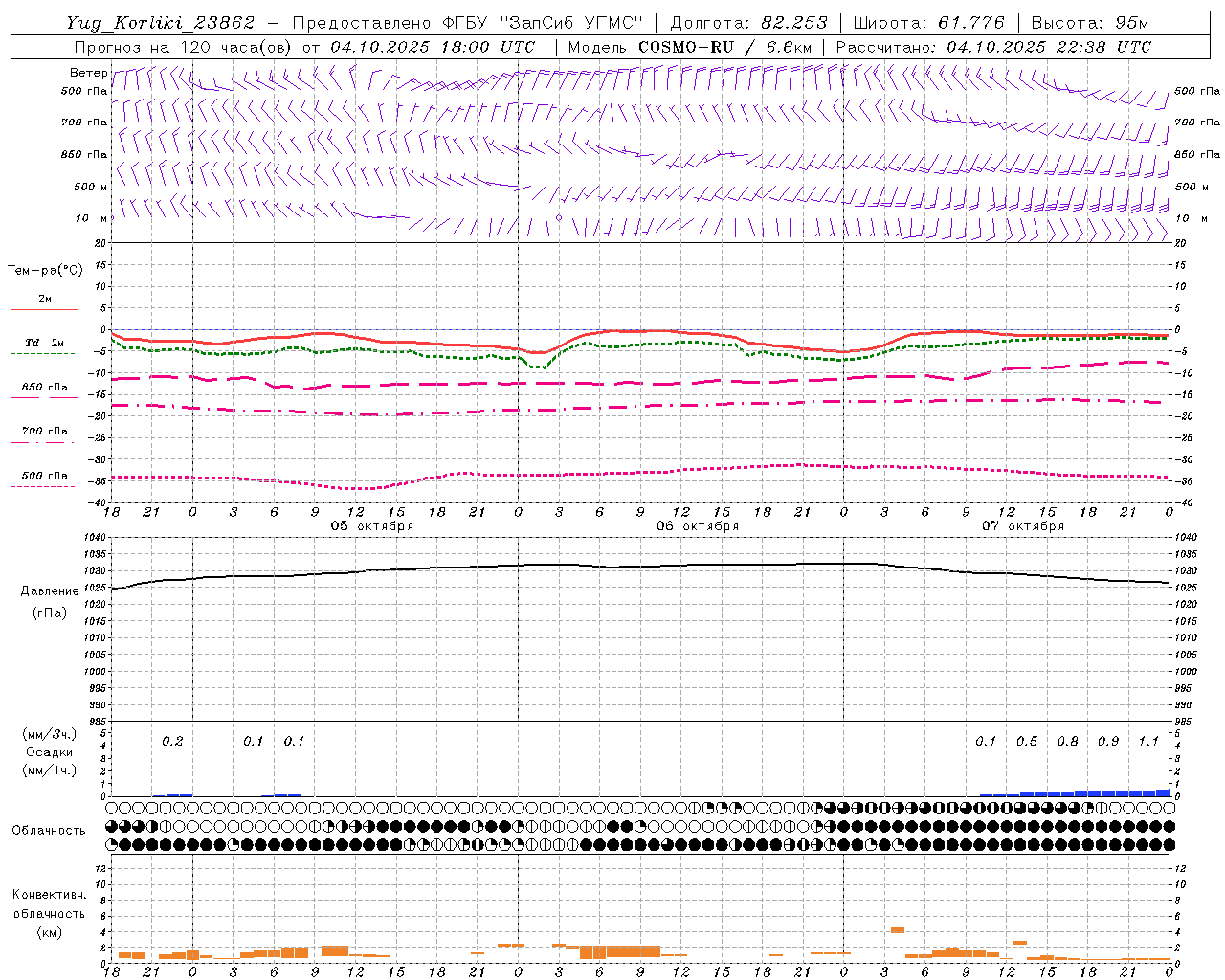Click the Конвективн. label
This screenshot has width=1225, height=980.
(49, 895)
